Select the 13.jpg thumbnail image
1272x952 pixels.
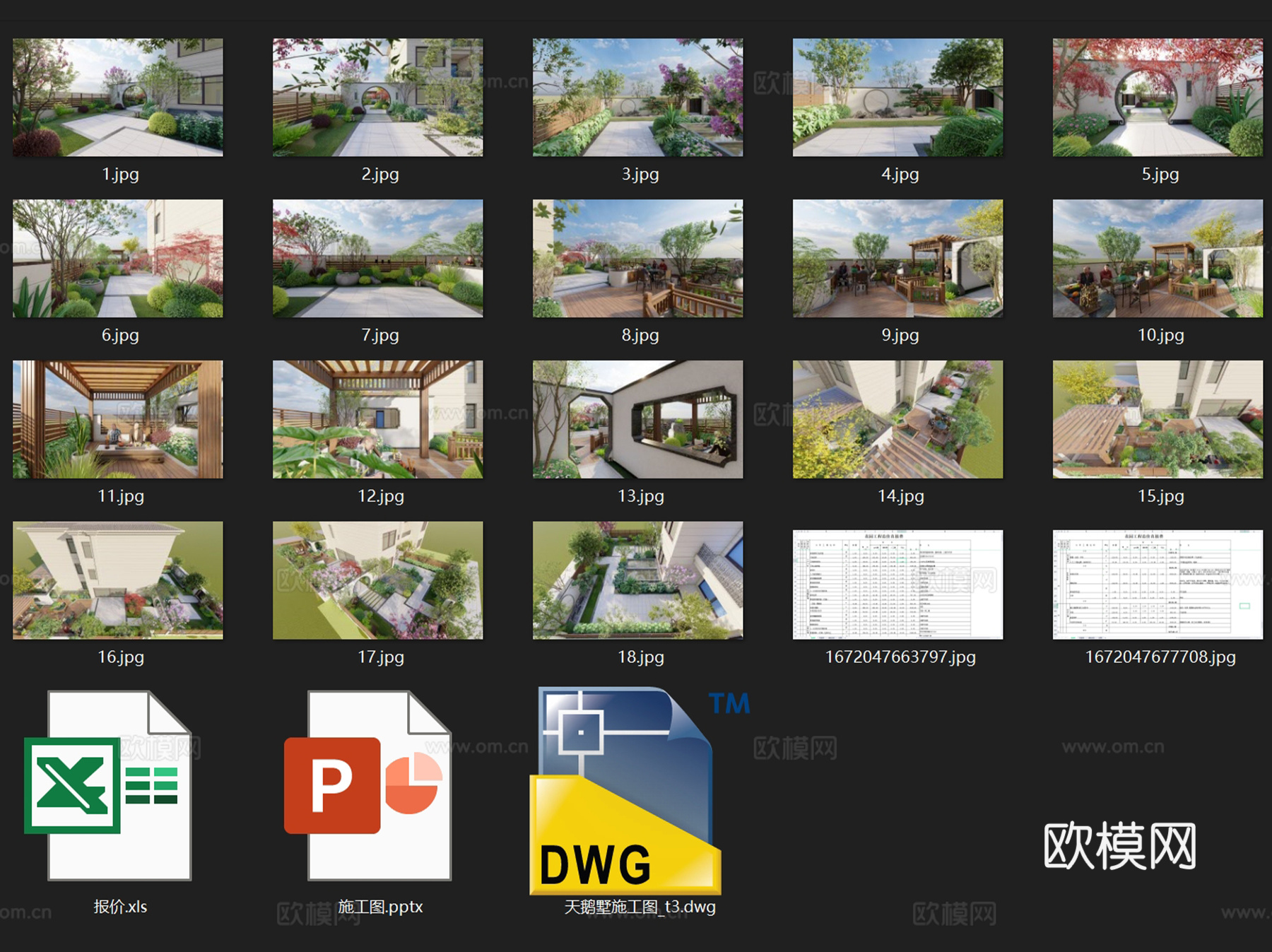tap(638, 420)
